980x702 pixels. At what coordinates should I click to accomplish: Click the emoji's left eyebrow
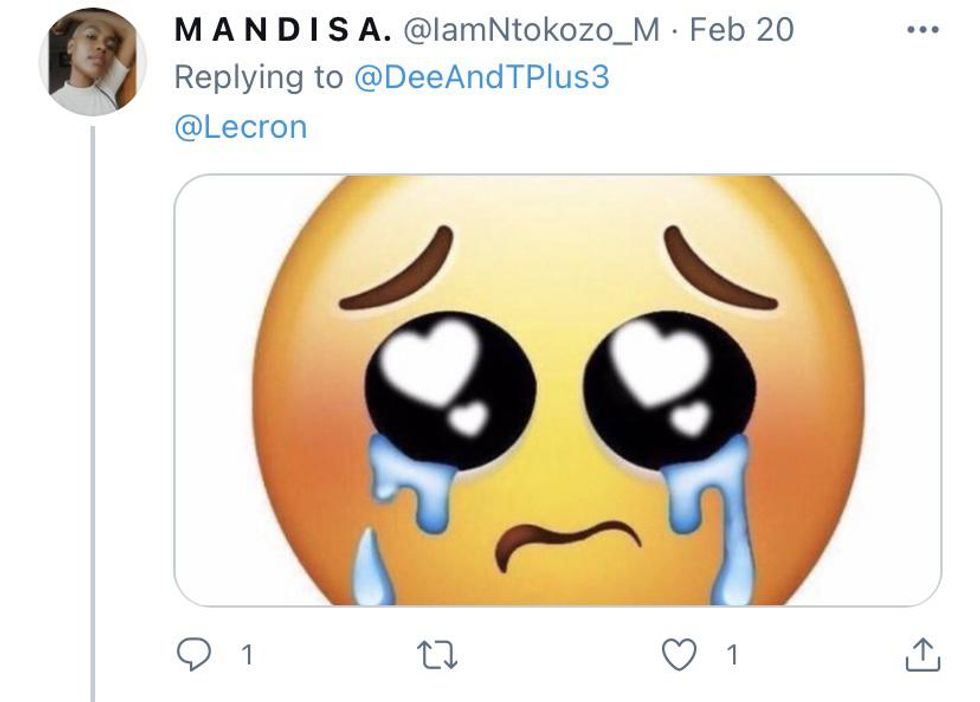402,272
